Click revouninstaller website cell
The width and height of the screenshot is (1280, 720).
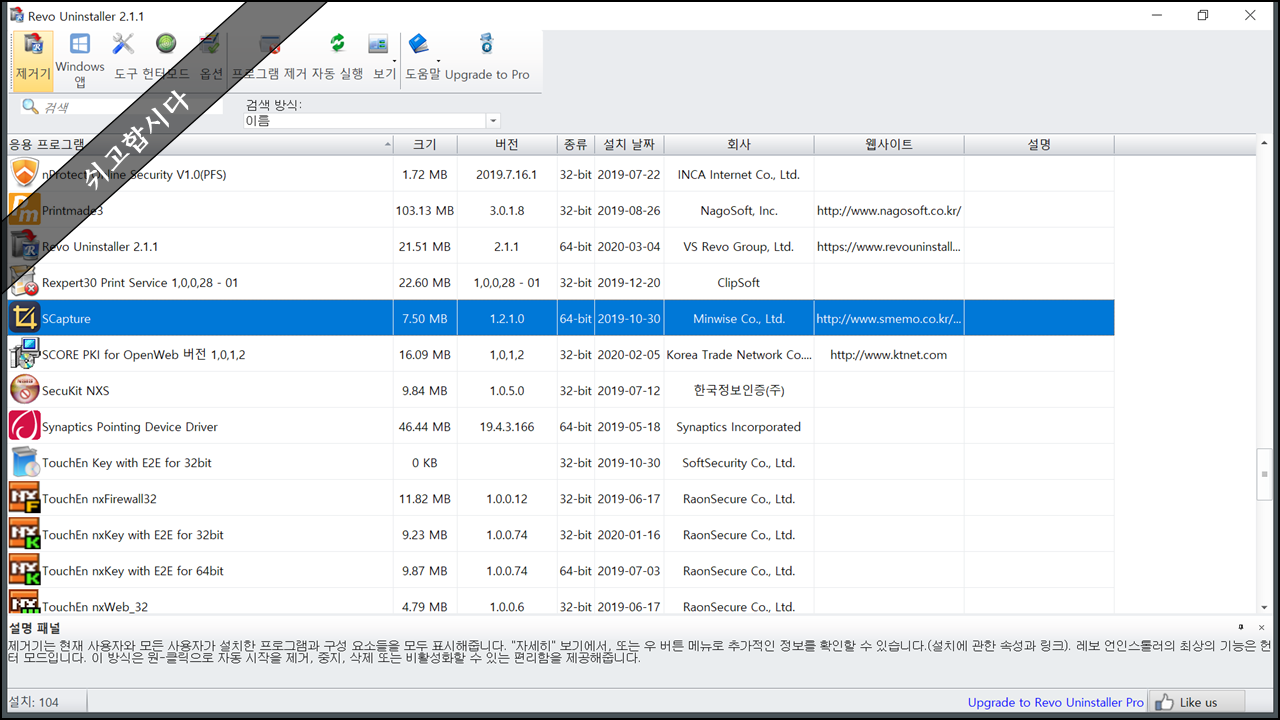tap(889, 247)
